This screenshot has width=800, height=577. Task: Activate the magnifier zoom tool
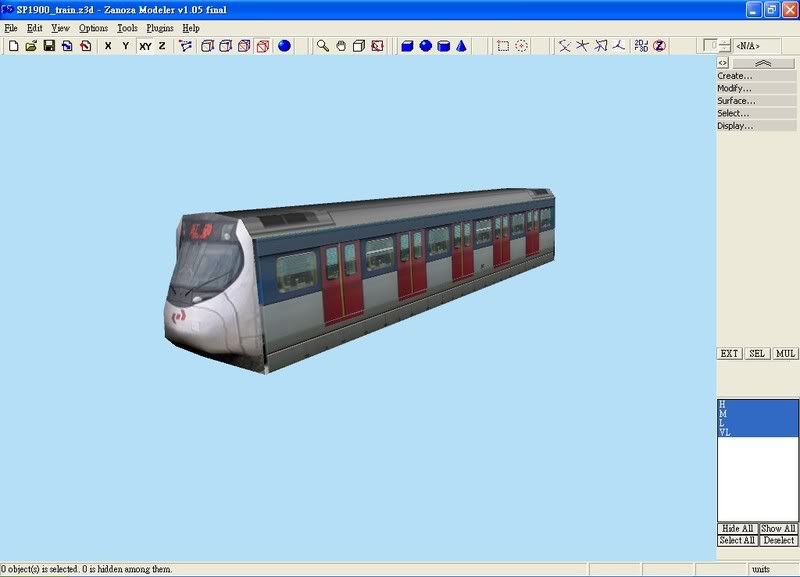tap(322, 46)
